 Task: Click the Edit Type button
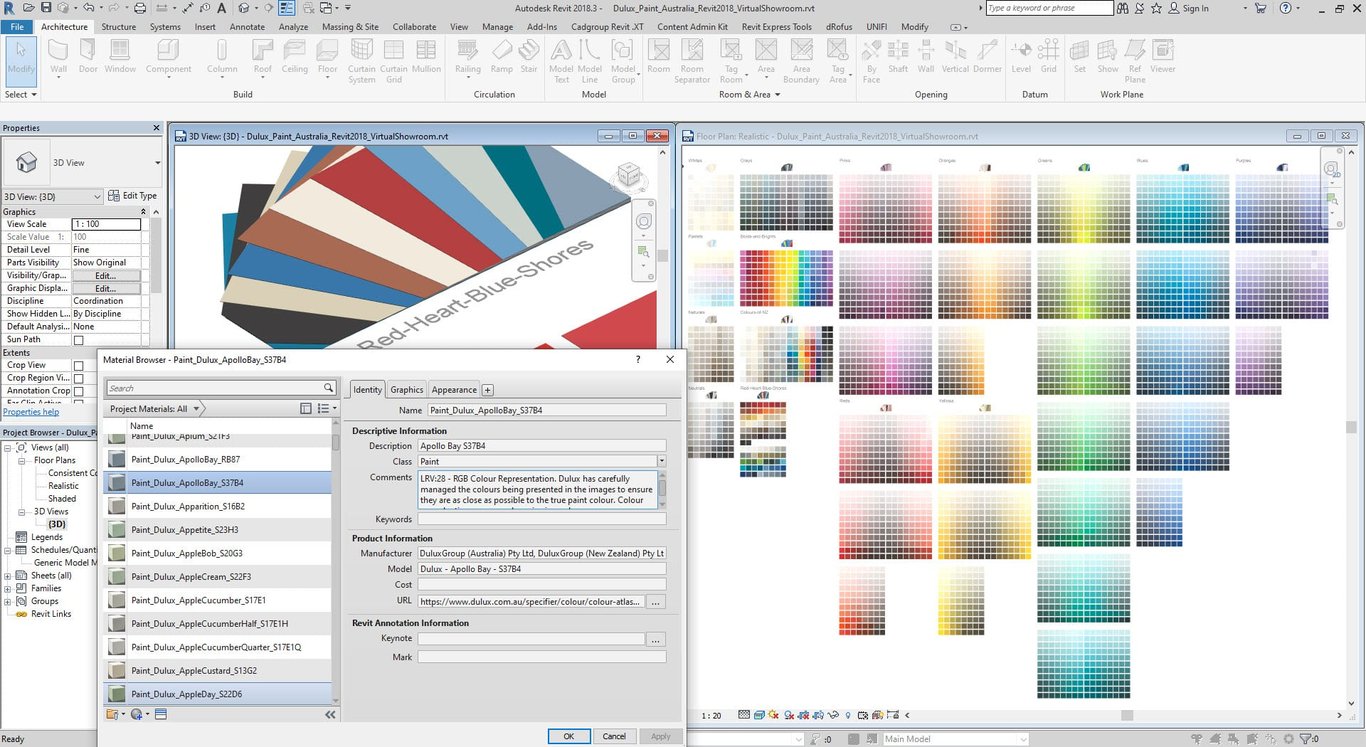click(134, 196)
